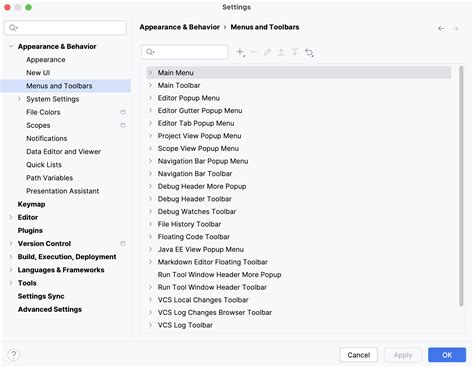
Task: Select Java EE View Popup Menu row
Action: tap(298, 249)
